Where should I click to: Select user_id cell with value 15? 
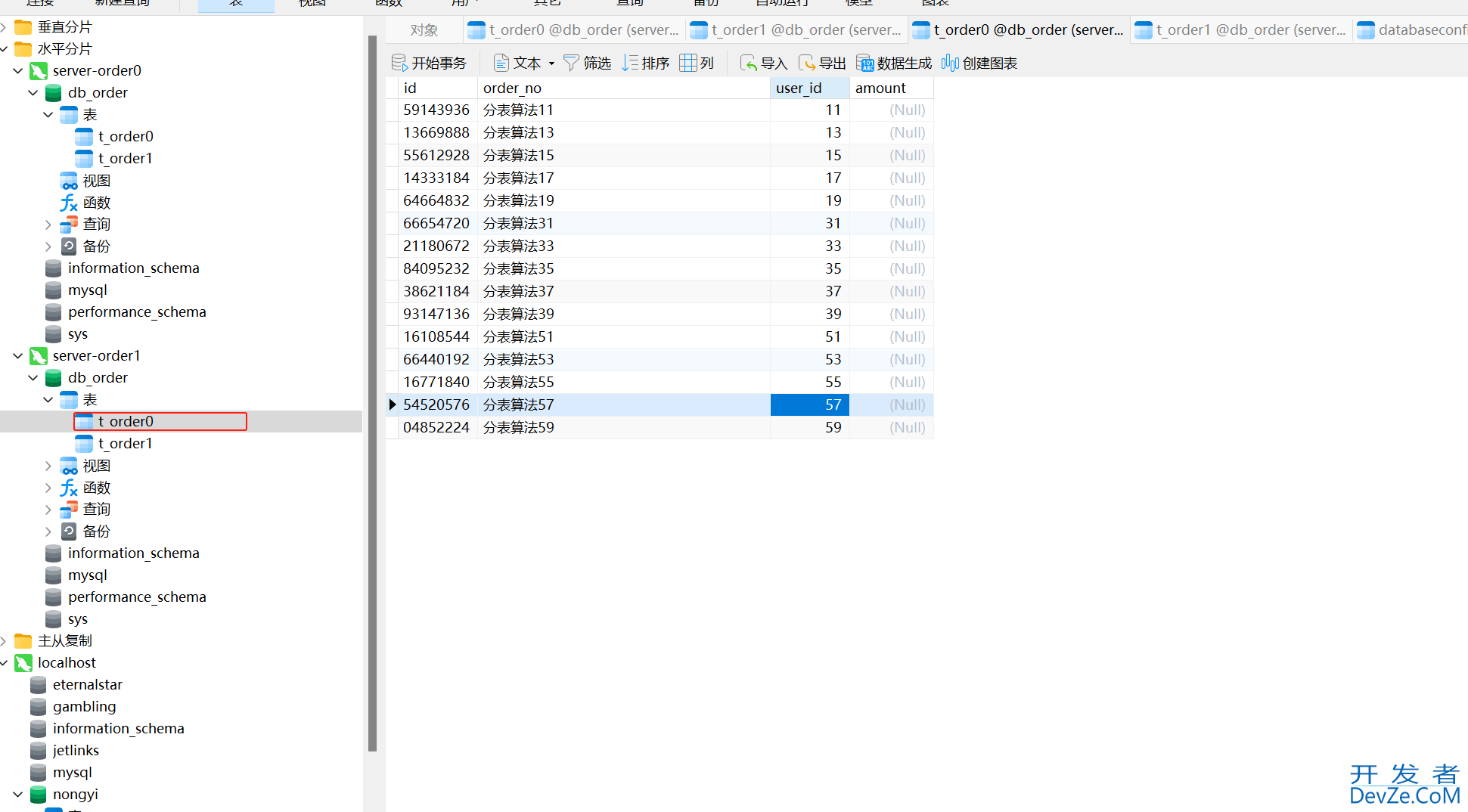click(810, 156)
